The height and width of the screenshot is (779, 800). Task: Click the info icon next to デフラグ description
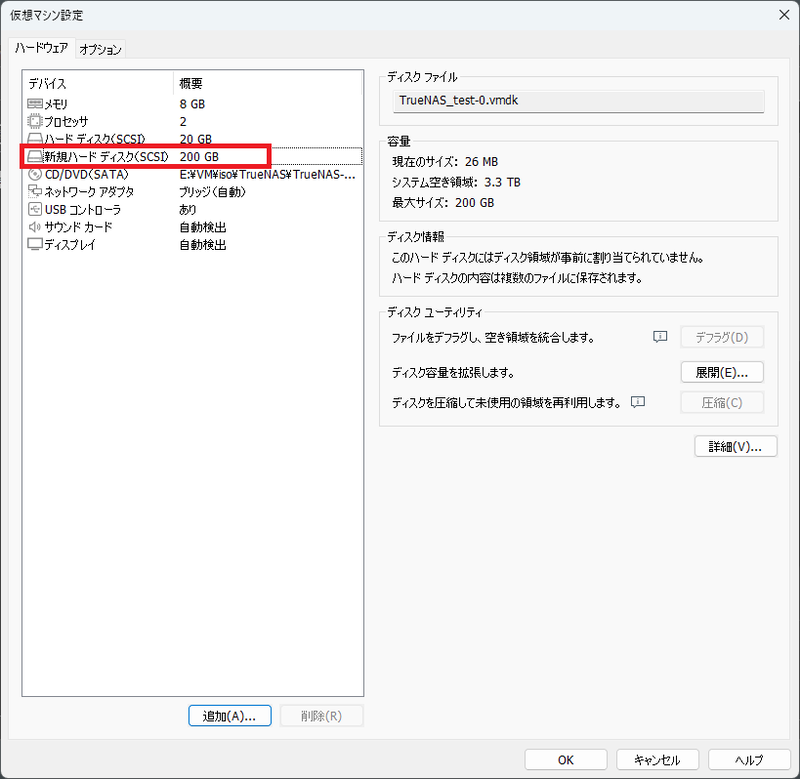point(660,337)
